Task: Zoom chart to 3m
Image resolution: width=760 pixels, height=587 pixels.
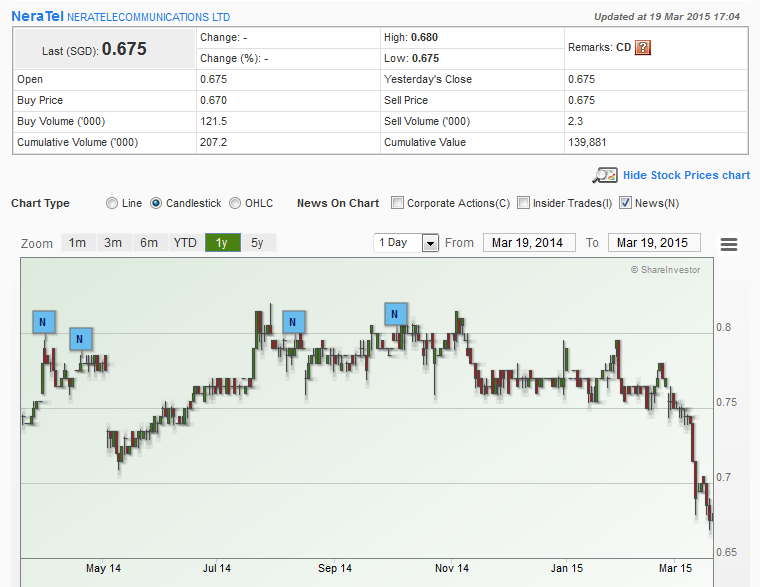Action: [113, 242]
